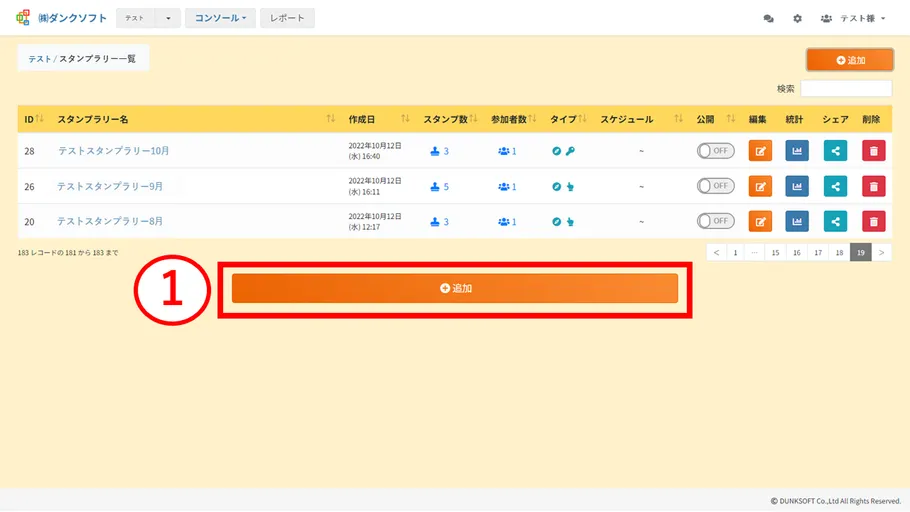Delete テストスタンプラリー10月 with trash icon
Image resolution: width=910 pixels, height=512 pixels.
(x=873, y=151)
